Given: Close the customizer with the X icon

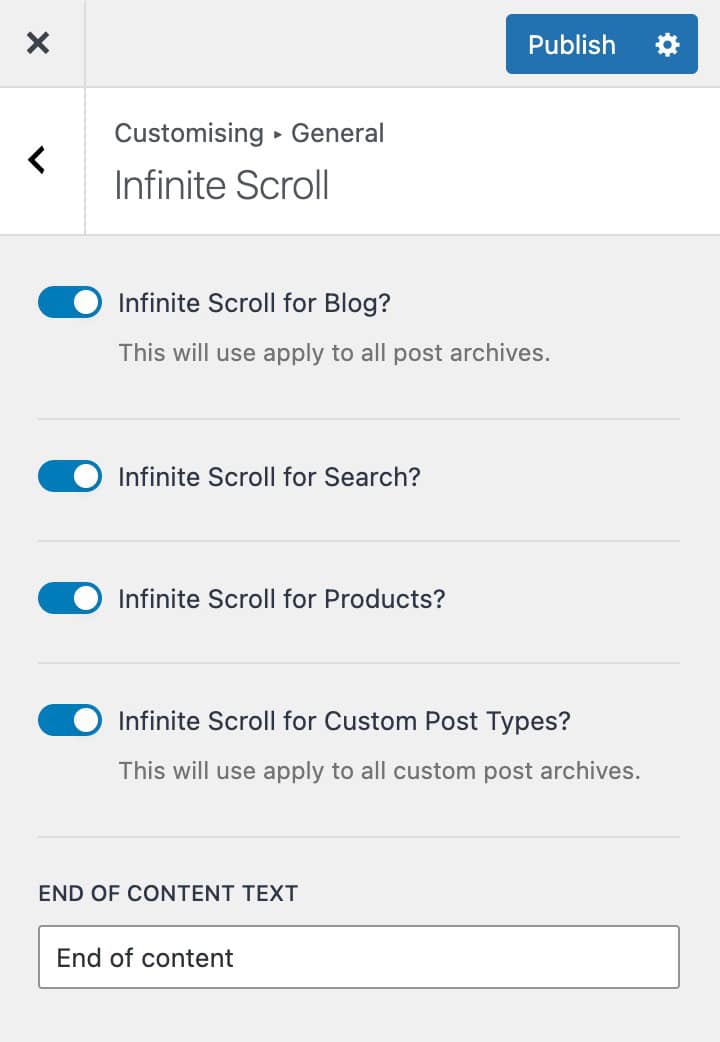Looking at the screenshot, I should click(39, 43).
